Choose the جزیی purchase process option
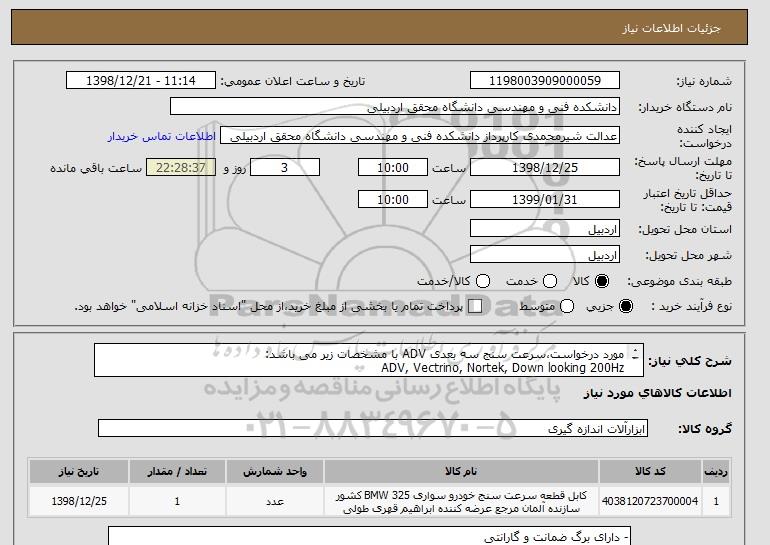 click(x=626, y=306)
